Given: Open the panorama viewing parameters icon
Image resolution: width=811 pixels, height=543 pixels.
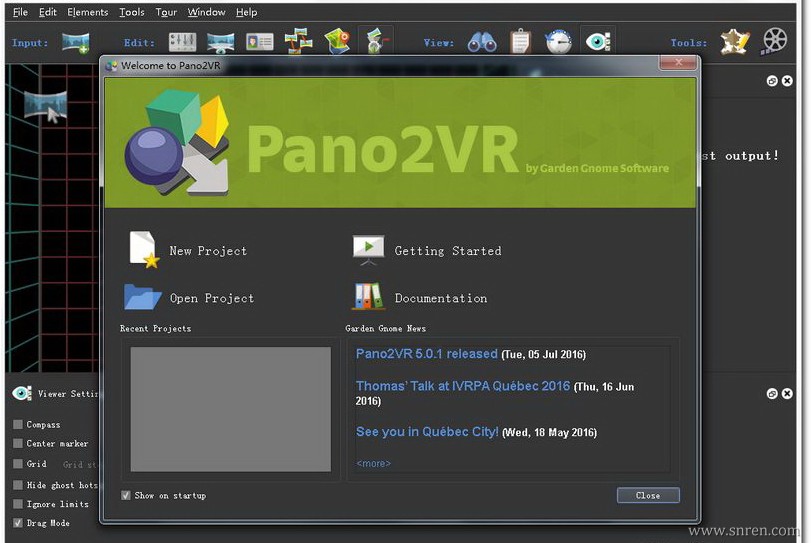Looking at the screenshot, I should coord(221,42).
